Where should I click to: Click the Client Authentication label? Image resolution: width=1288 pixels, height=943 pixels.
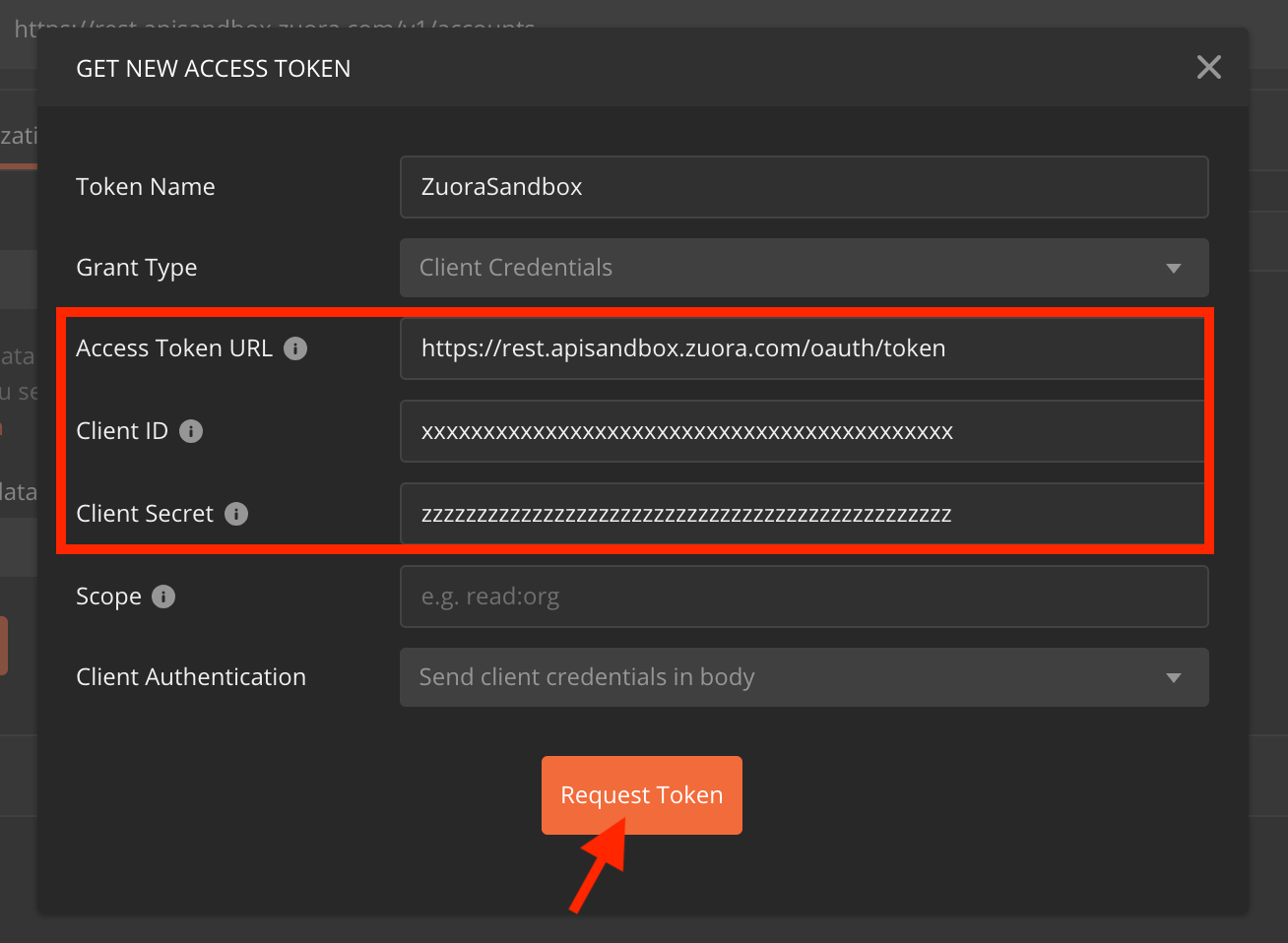pos(191,677)
